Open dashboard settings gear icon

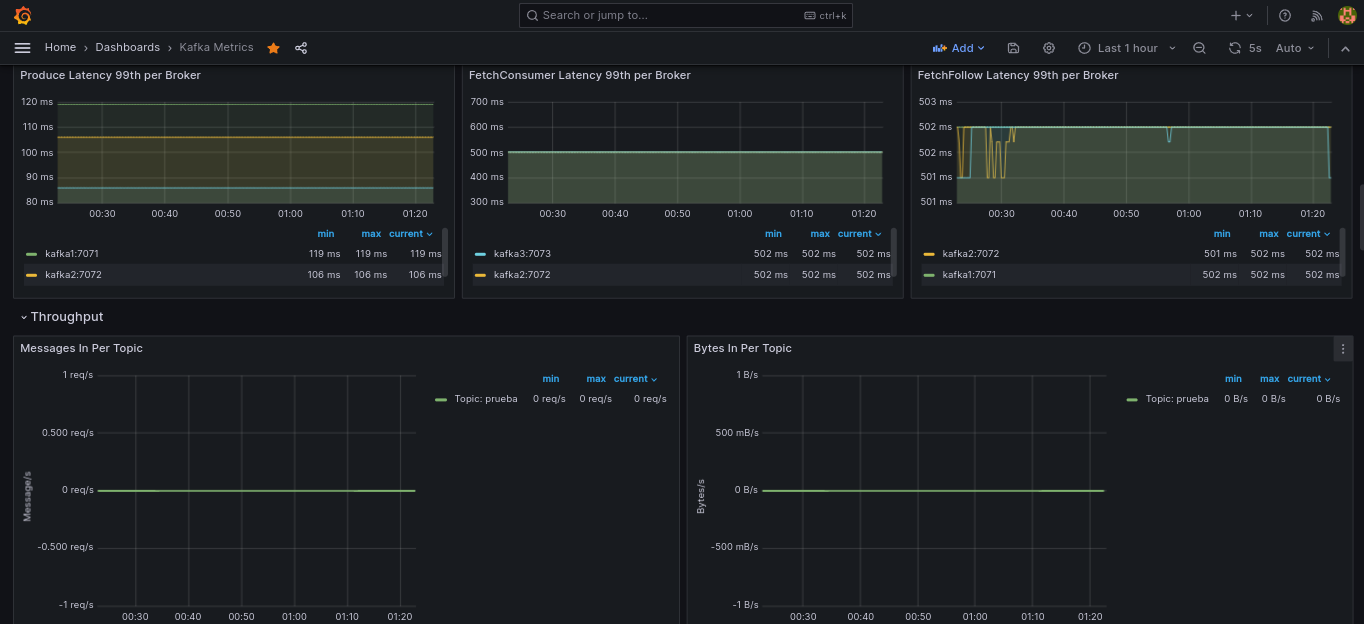(1049, 48)
